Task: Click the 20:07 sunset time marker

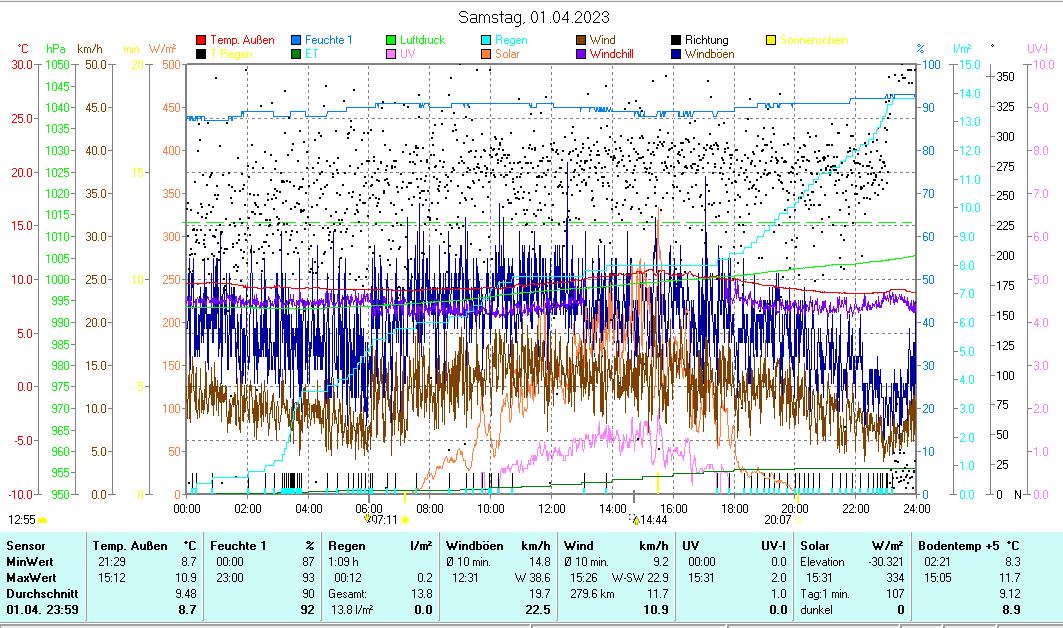Action: [x=777, y=520]
